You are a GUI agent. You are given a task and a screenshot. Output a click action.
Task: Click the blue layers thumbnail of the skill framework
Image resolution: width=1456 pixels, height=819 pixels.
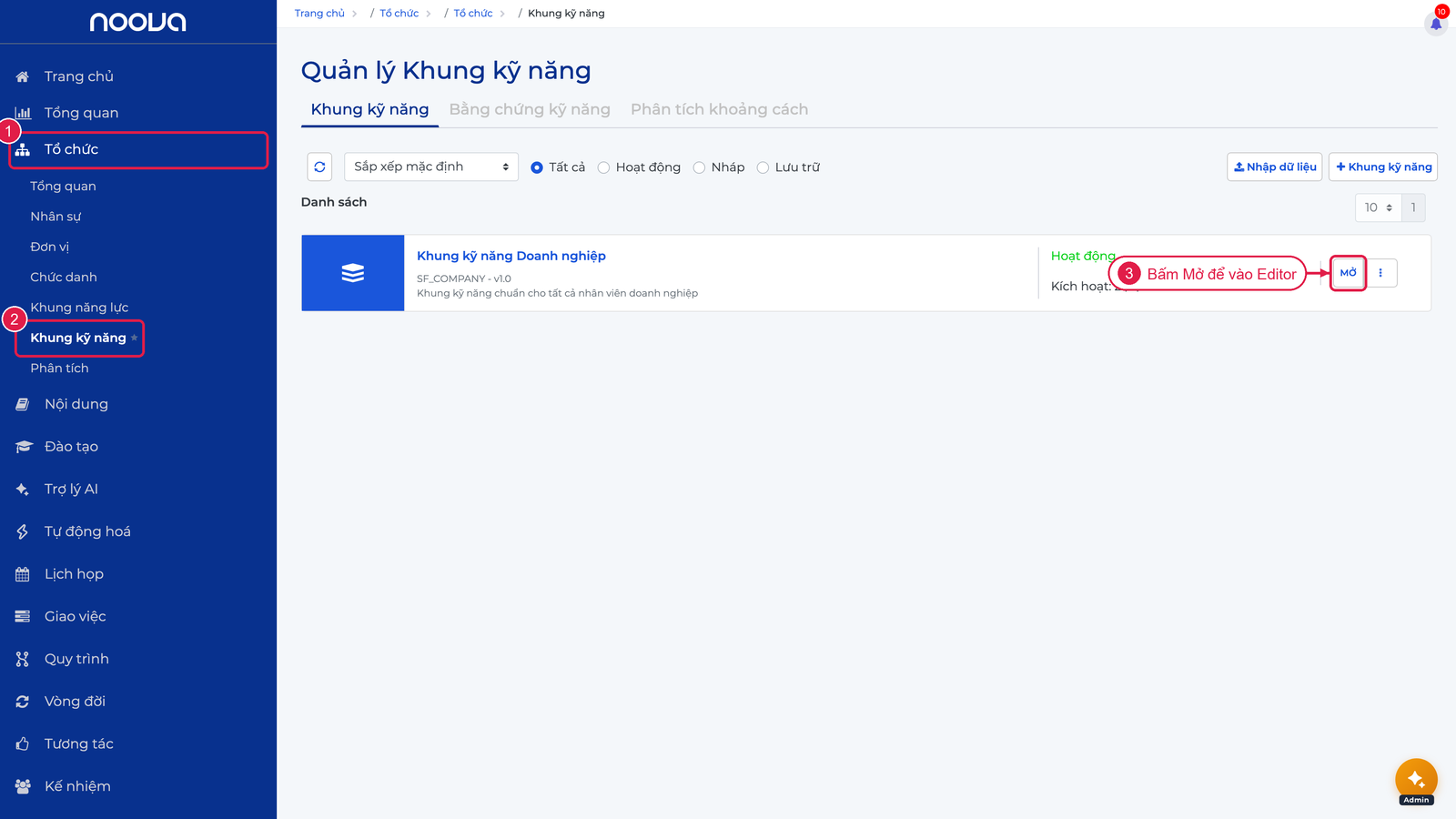(353, 273)
